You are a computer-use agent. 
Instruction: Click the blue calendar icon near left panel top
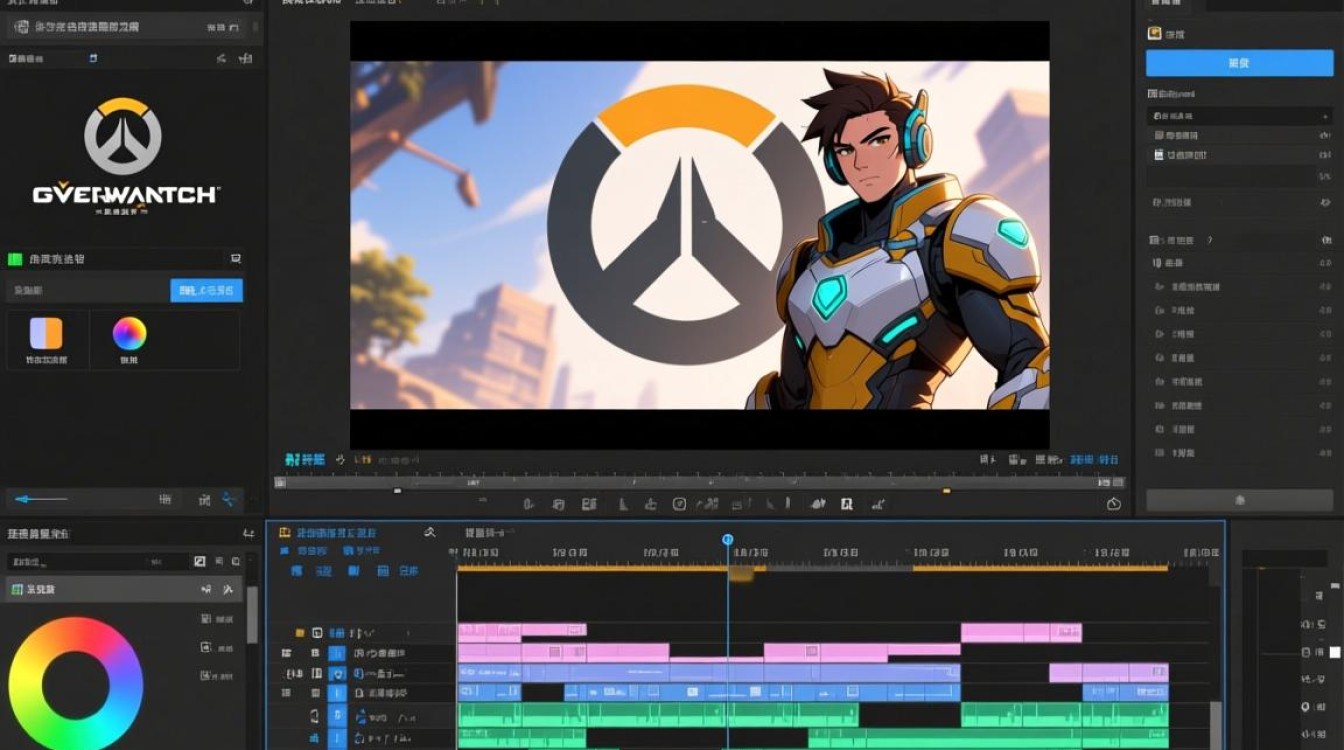93,59
